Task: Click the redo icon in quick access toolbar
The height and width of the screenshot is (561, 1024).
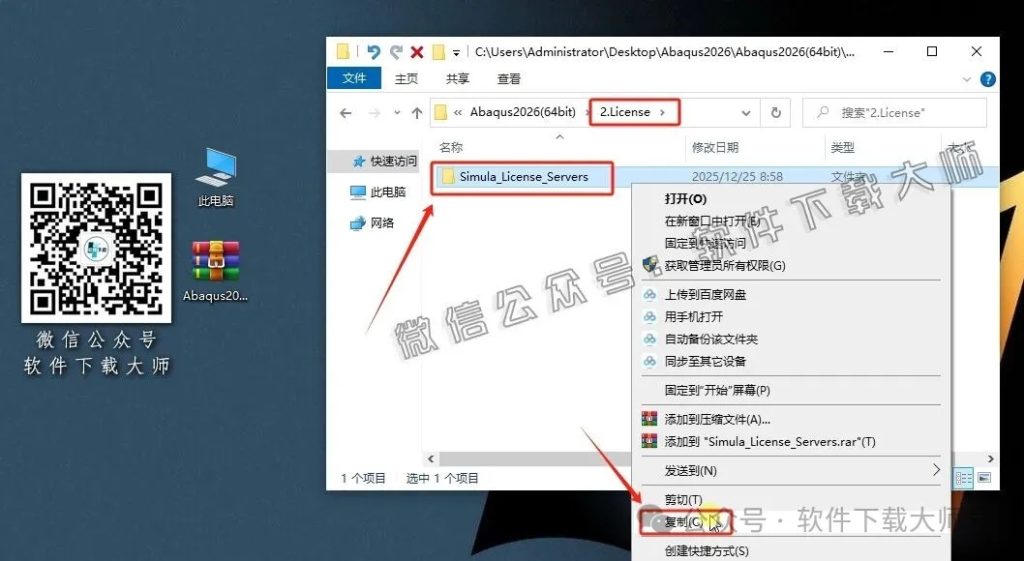Action: (x=396, y=52)
